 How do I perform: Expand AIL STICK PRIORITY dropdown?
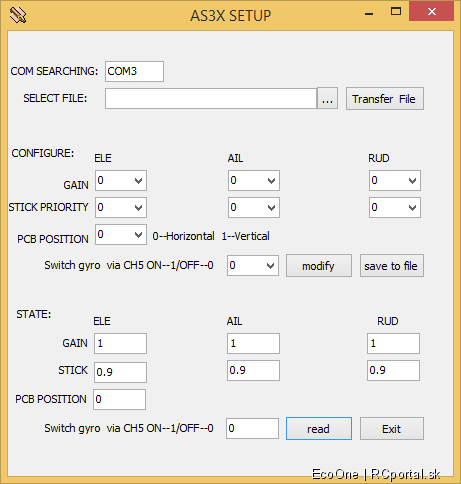tap(254, 207)
